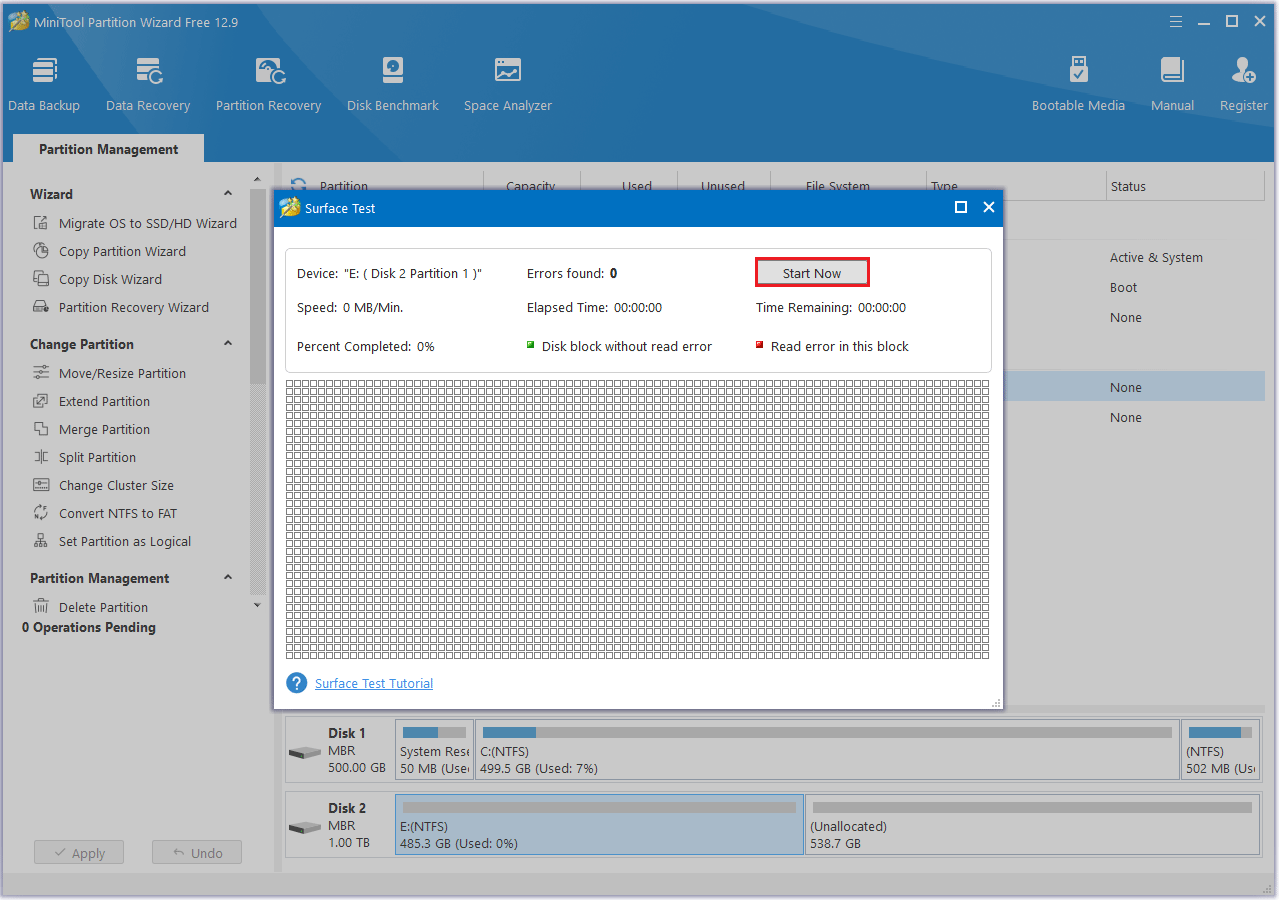Screen dimensions: 1280x900
Task: Click the 0 Operations Pending text
Action: pos(89,627)
